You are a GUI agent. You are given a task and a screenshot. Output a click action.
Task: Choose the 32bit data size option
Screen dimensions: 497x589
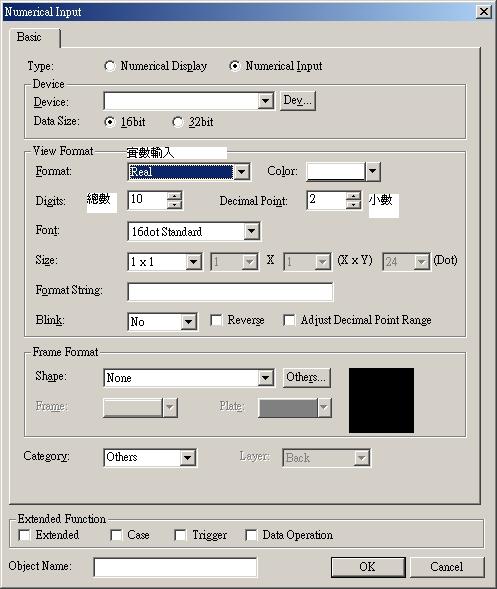[x=178, y=122]
